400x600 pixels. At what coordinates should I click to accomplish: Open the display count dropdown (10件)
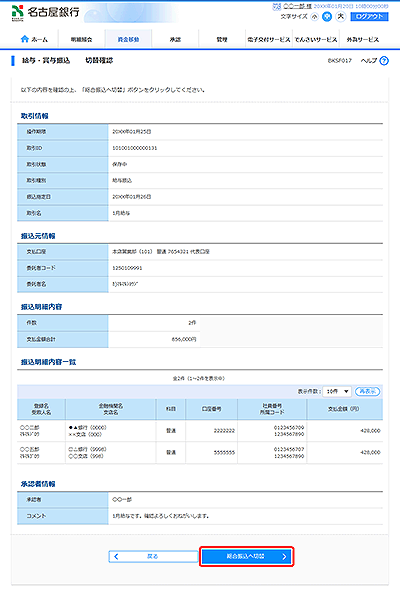(x=337, y=391)
